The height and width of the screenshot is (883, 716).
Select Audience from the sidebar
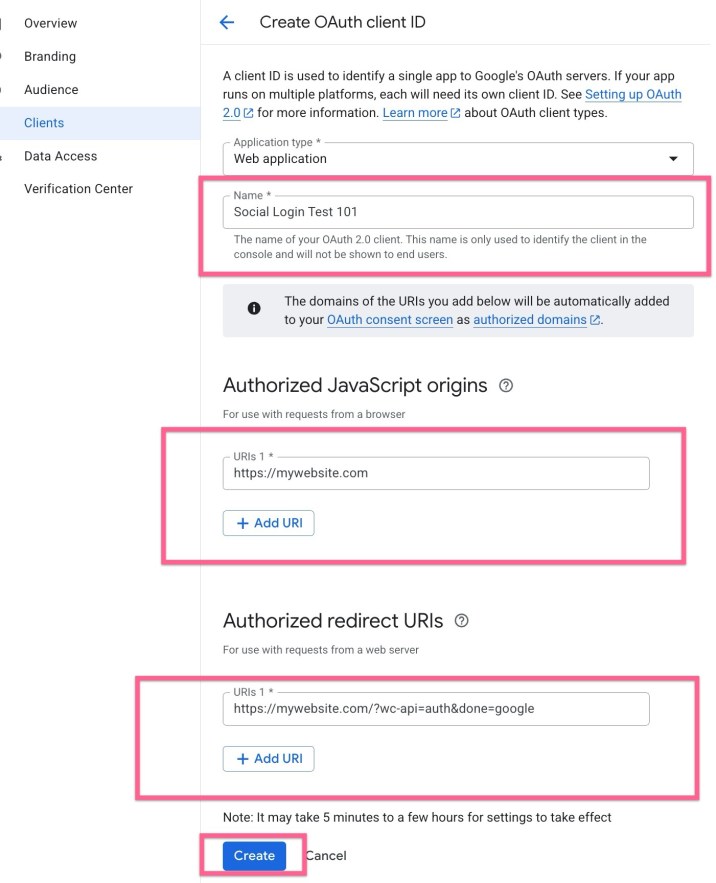(x=51, y=89)
